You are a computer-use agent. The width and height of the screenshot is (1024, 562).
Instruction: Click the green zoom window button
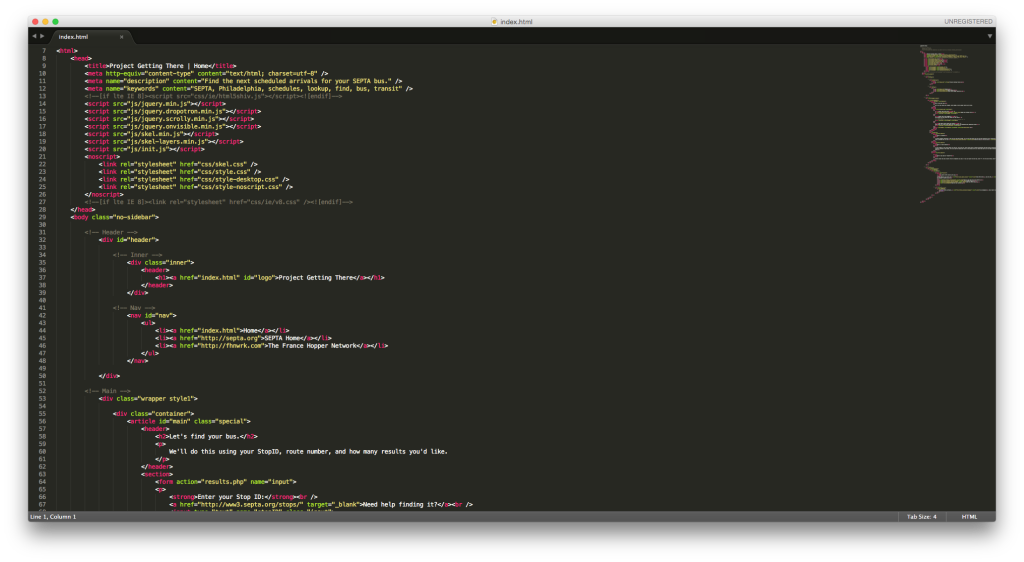[56, 21]
